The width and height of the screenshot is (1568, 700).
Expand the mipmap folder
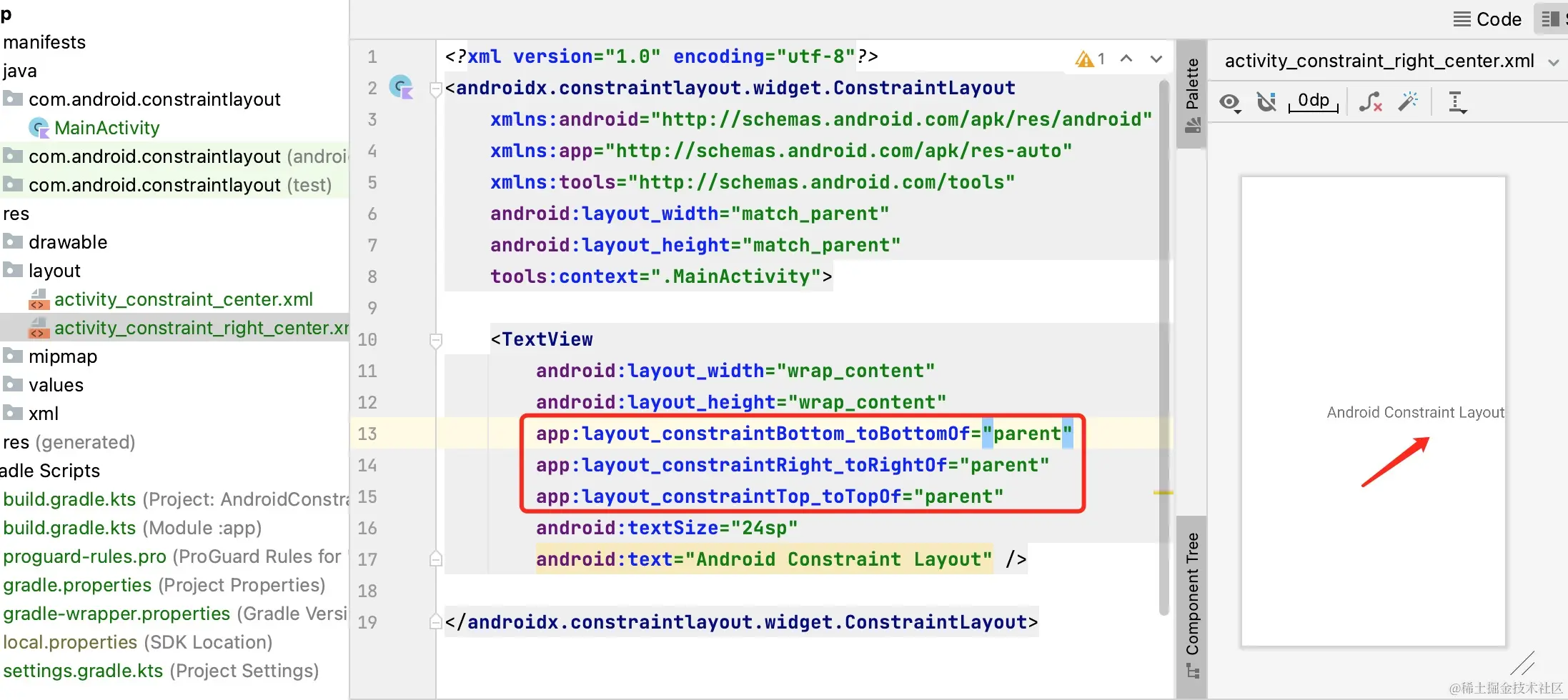pos(63,356)
